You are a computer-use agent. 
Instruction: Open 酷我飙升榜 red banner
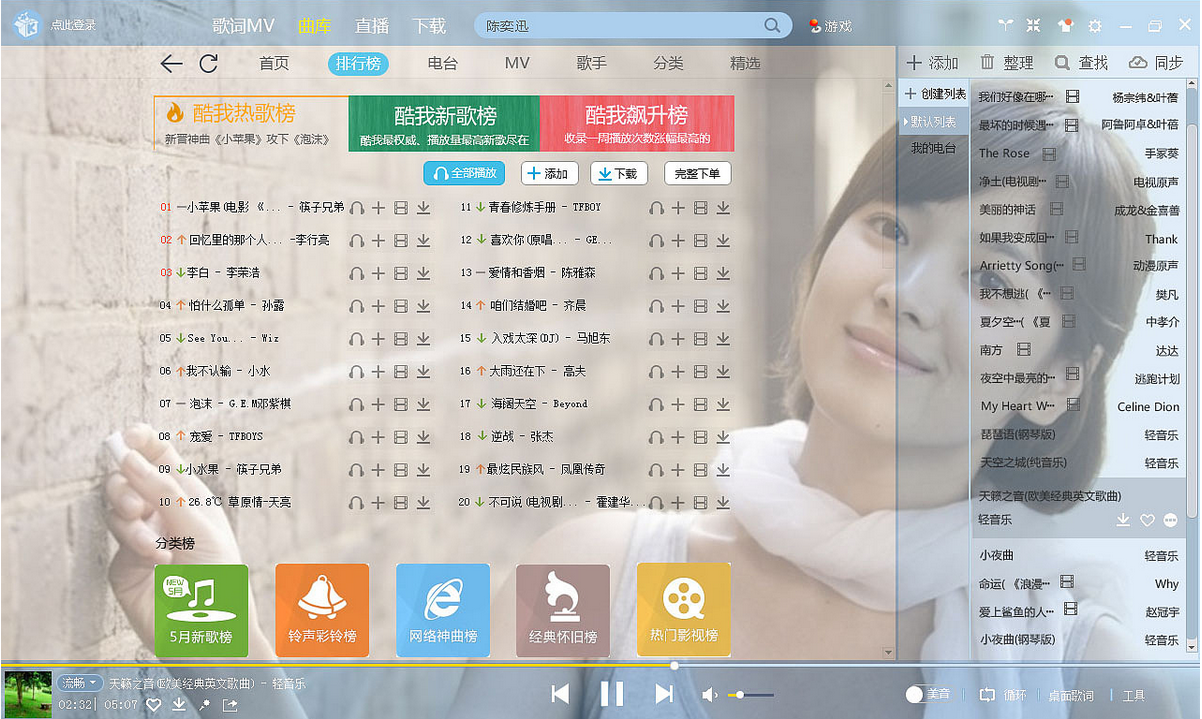637,124
